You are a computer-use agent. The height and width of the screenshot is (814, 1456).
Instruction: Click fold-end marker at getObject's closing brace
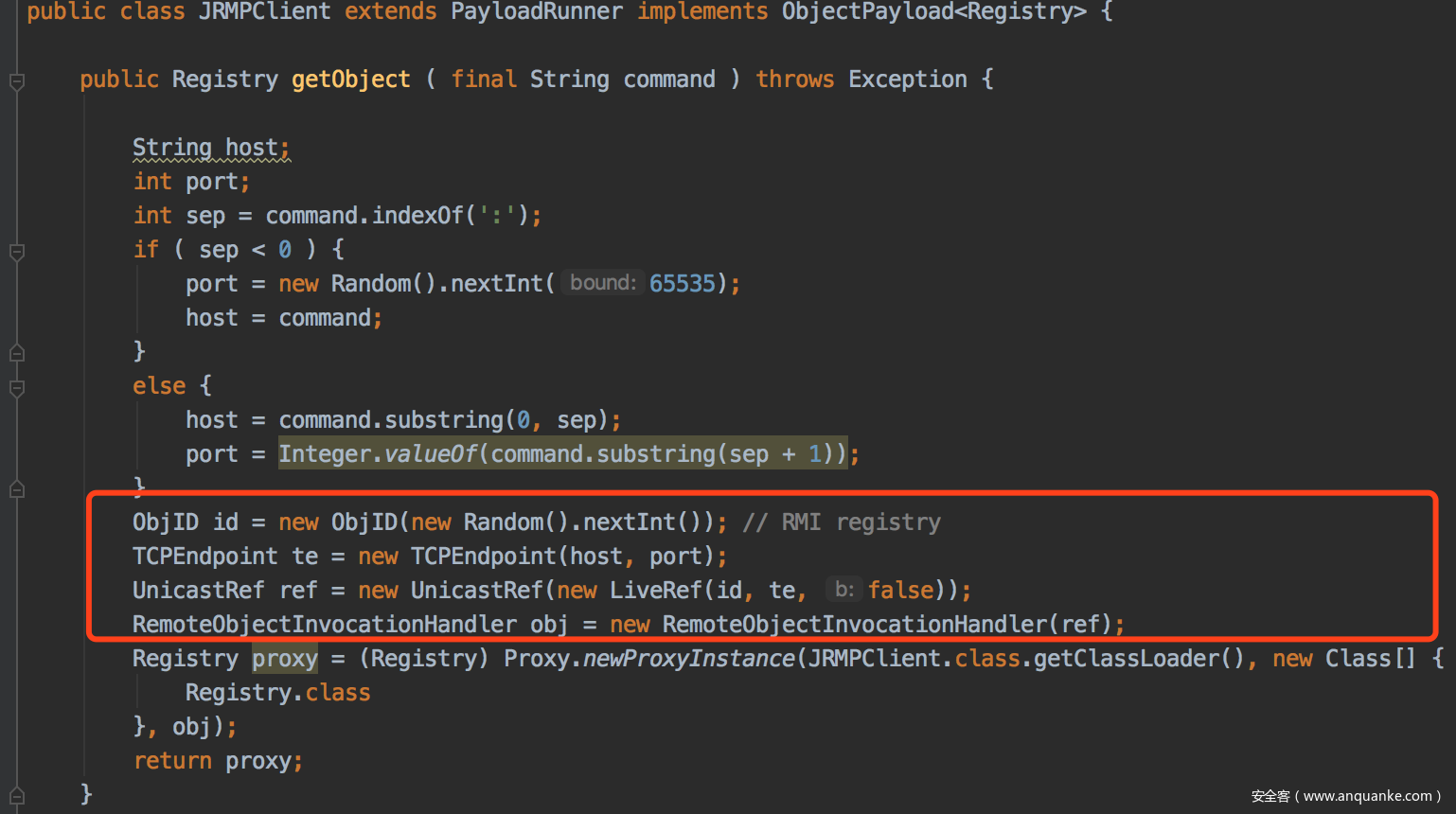click(x=16, y=796)
